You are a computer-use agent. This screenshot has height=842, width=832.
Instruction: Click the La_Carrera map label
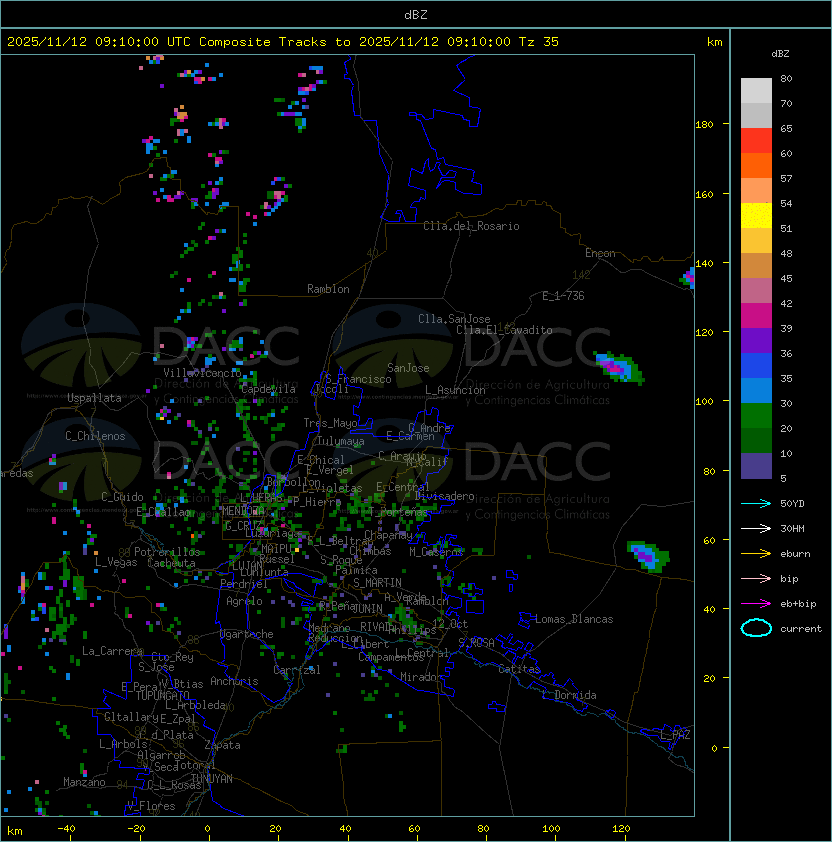coord(112,651)
